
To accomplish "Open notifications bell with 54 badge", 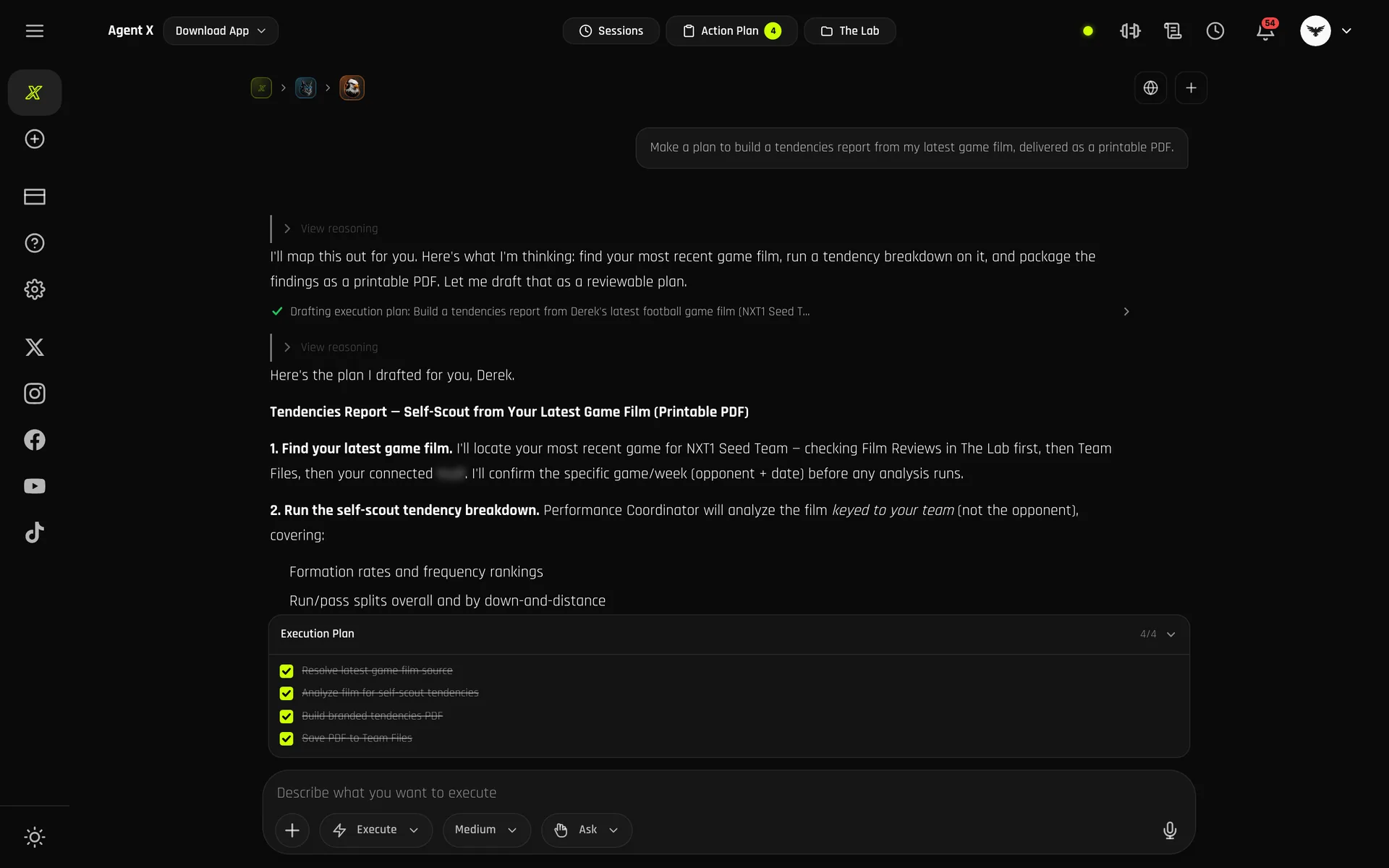I will 1265,30.
